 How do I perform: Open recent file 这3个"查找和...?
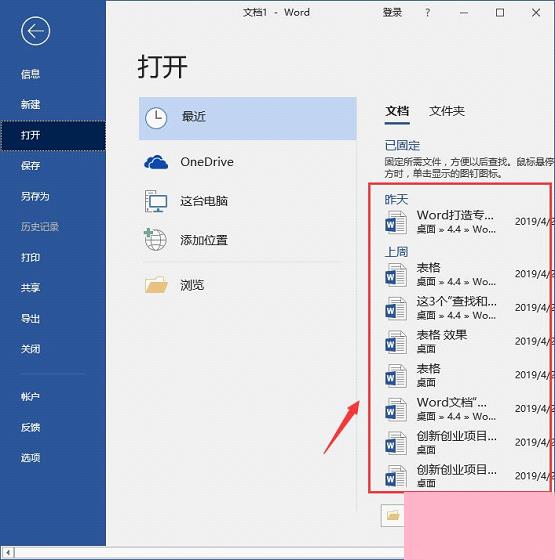point(456,302)
